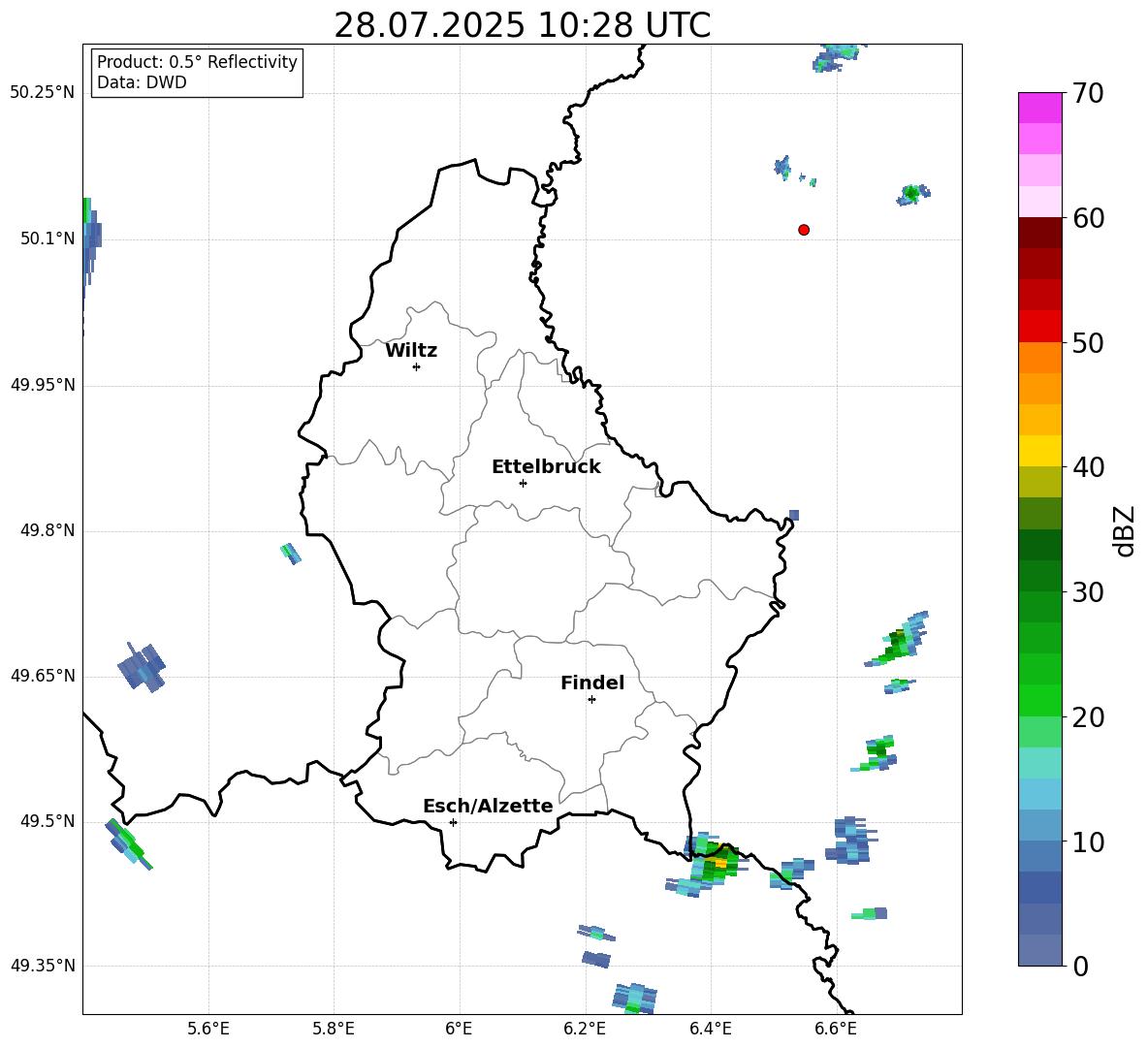Click the 6.4°E longitude label
Screen dimensions: 1148x1048
click(710, 1029)
